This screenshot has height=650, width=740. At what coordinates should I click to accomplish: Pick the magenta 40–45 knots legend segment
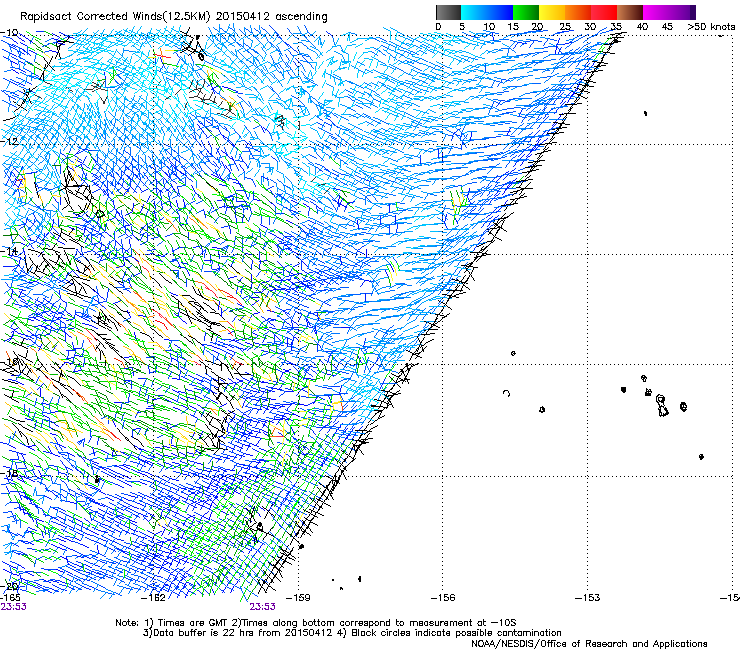click(x=656, y=12)
